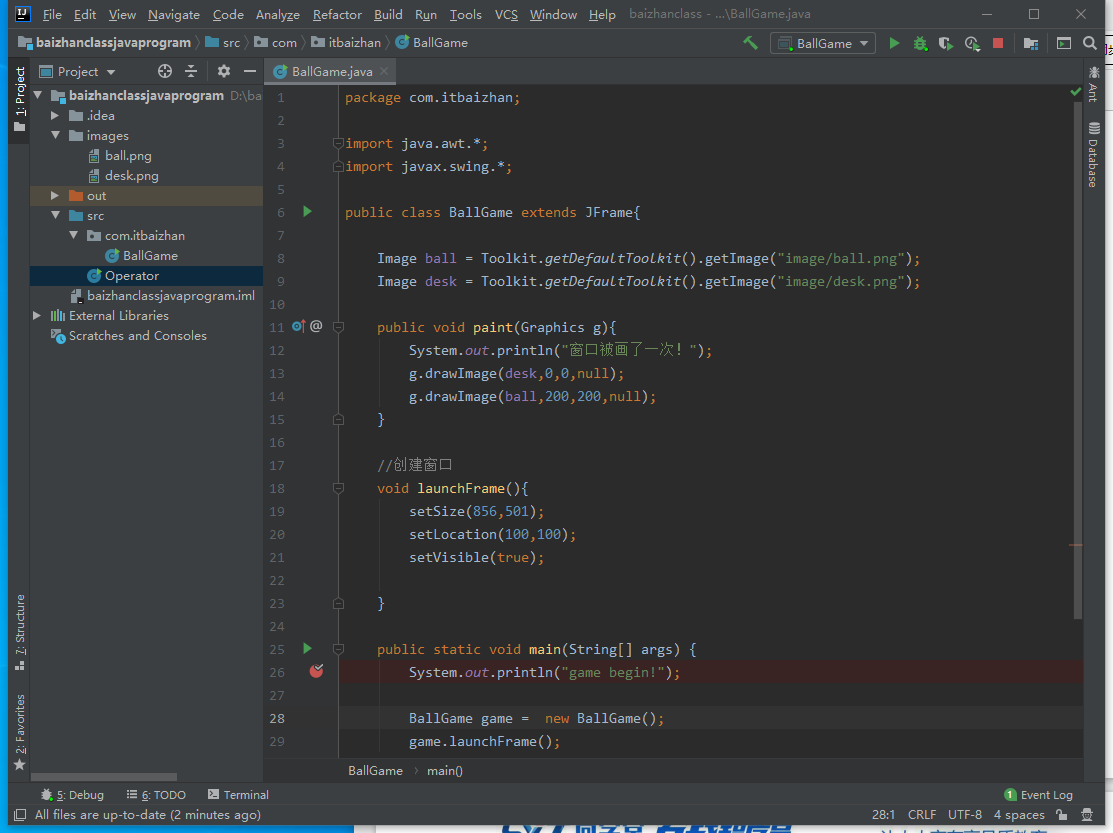
Task: Toggle the Project side tab
Action: pos(20,99)
